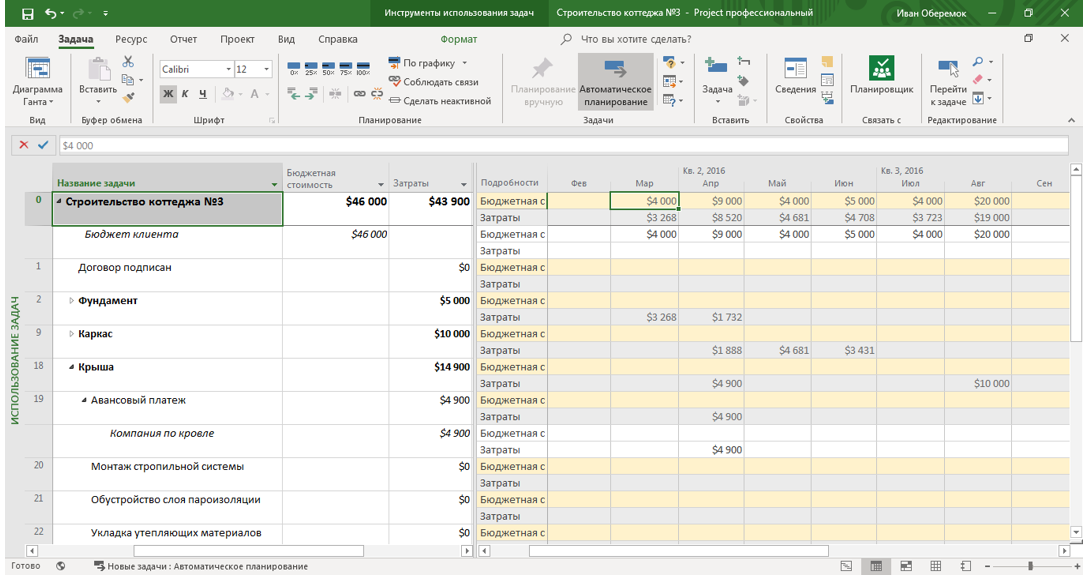Click the Format Painter brush icon
Image resolution: width=1088 pixels, height=575 pixels.
coord(128,98)
